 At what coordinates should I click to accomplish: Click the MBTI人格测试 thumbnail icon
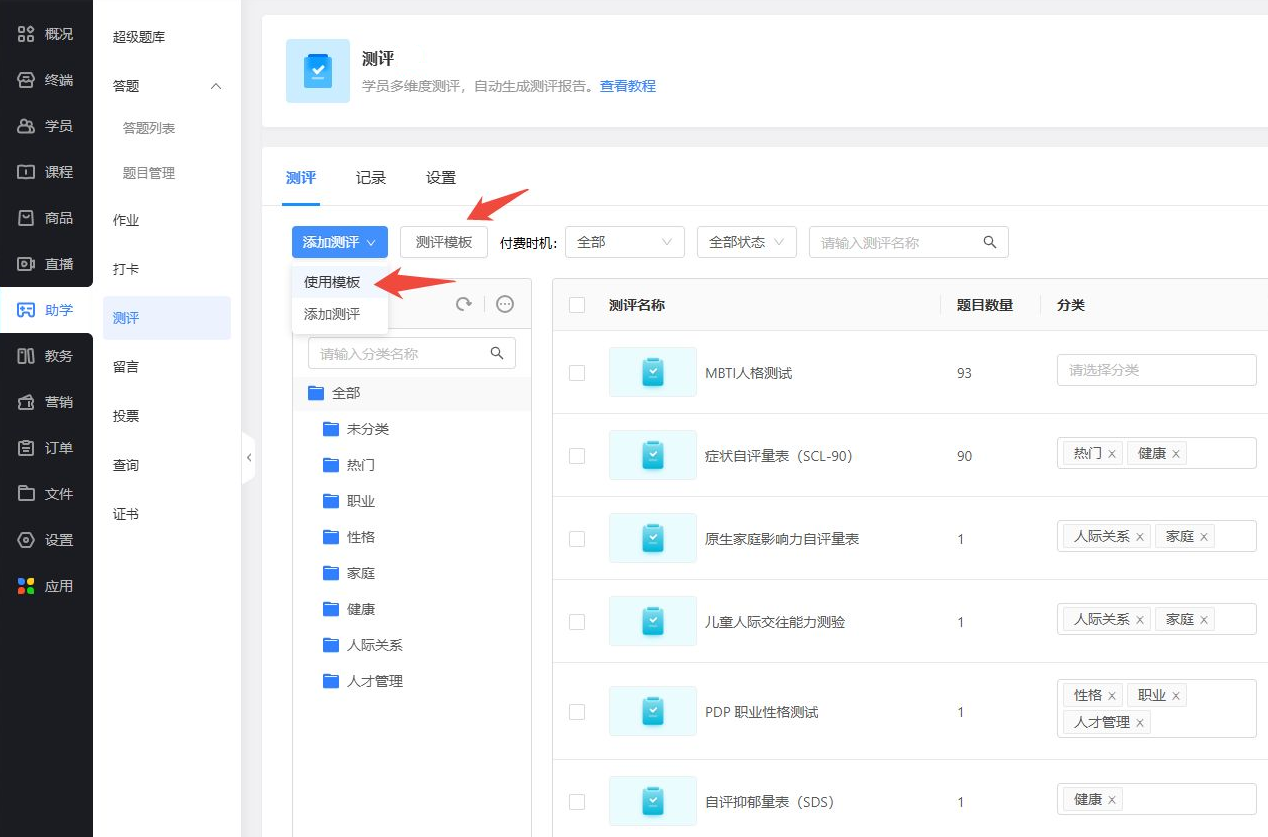[x=652, y=372]
